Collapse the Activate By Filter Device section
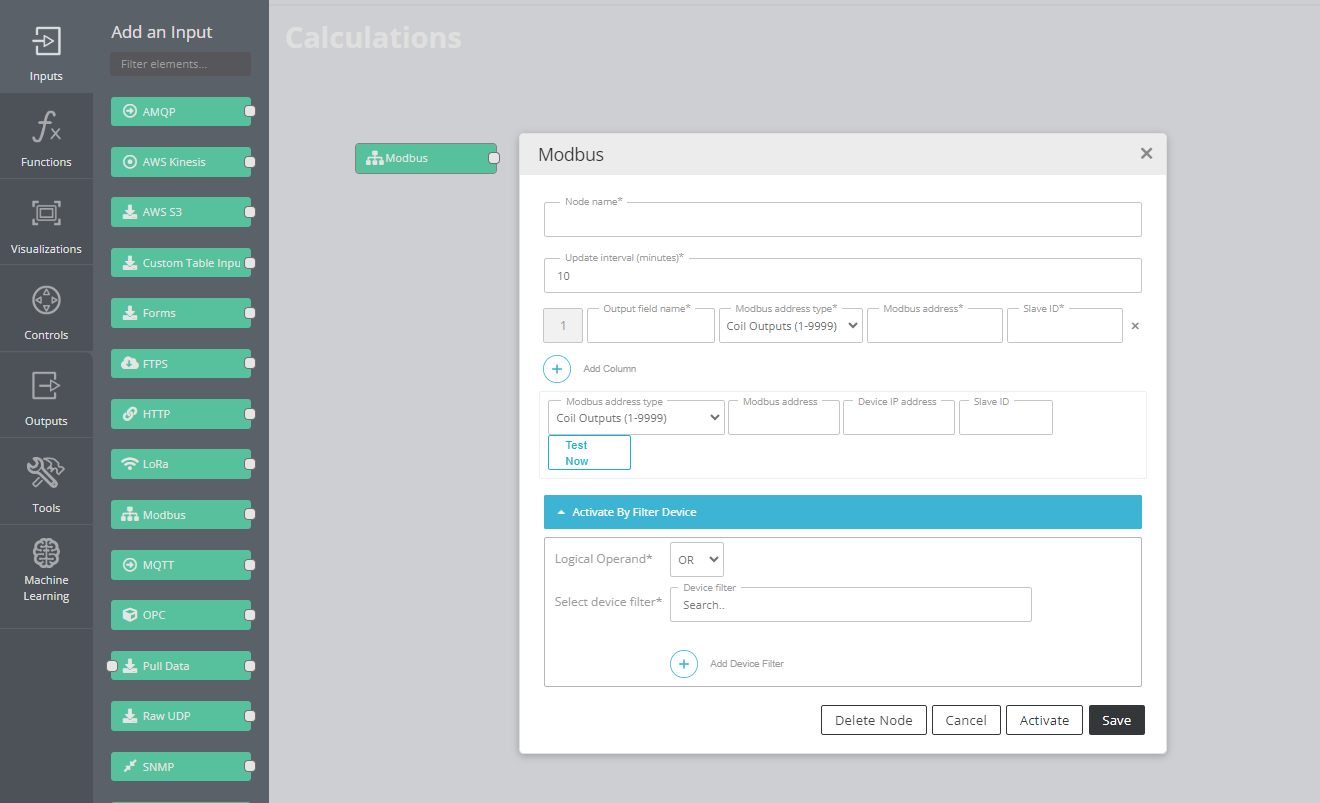Viewport: 1320px width, 803px height. point(843,512)
